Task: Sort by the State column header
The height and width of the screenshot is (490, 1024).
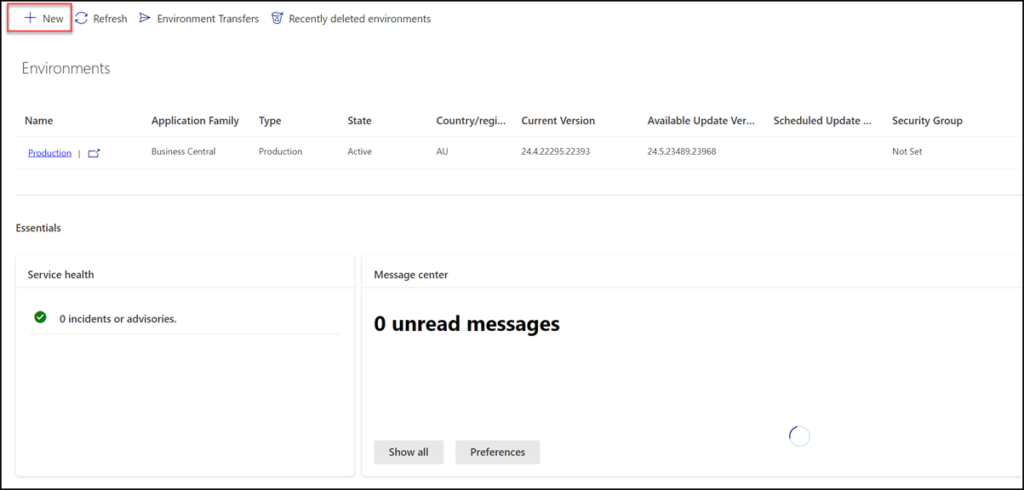Action: [x=359, y=121]
